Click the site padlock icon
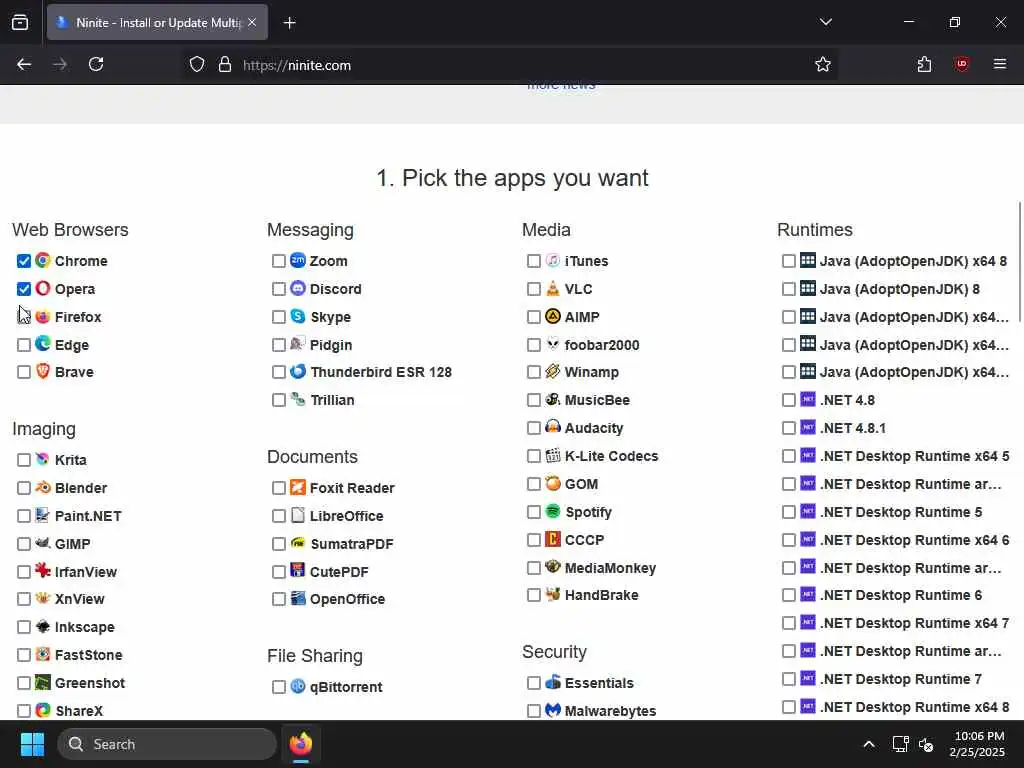The height and width of the screenshot is (768, 1024). [x=225, y=65]
